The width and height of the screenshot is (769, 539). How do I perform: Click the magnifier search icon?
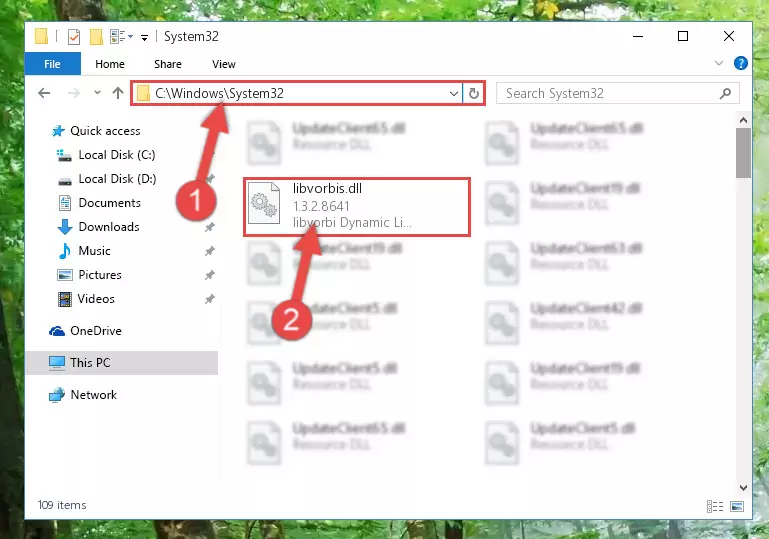pos(725,93)
